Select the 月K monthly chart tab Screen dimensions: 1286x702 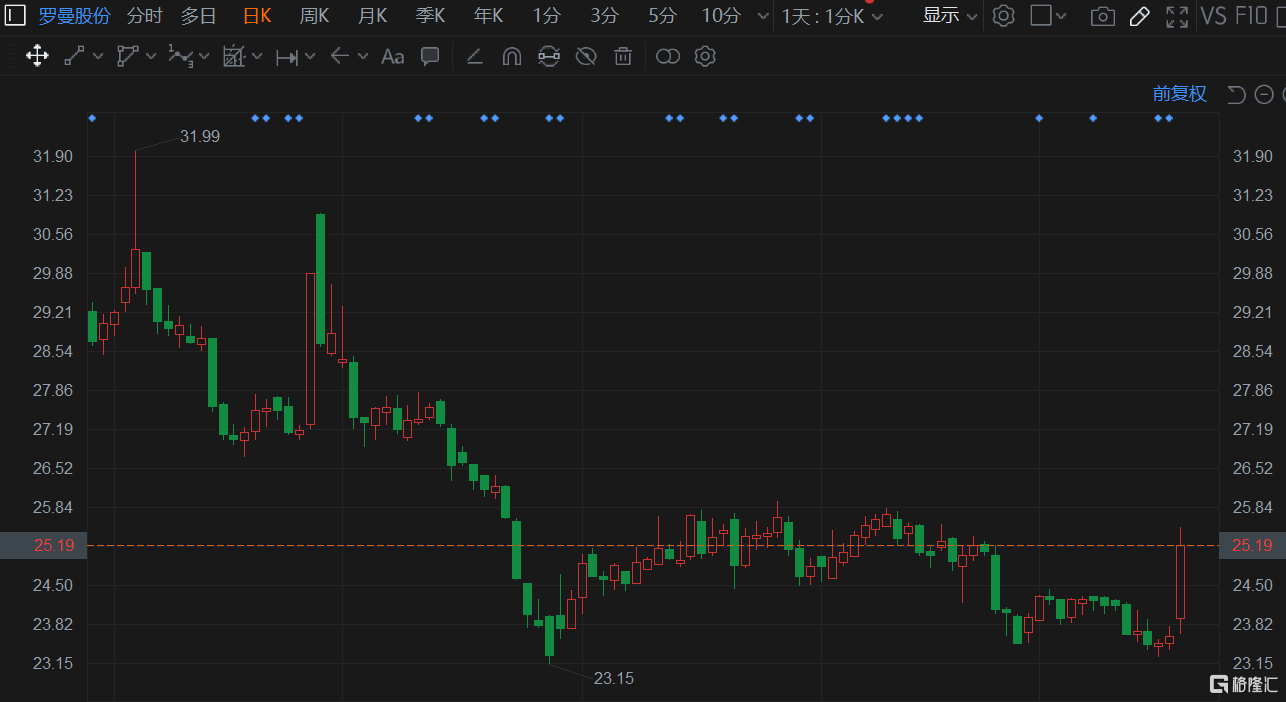click(372, 15)
